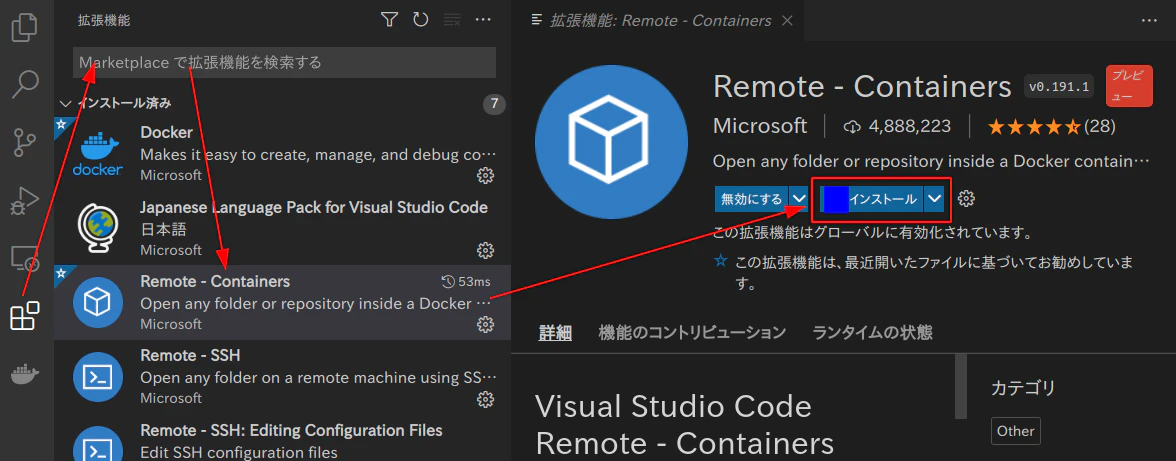Open manage gear for Japanese Language Pack
The width and height of the screenshot is (1176, 461).
(x=485, y=250)
